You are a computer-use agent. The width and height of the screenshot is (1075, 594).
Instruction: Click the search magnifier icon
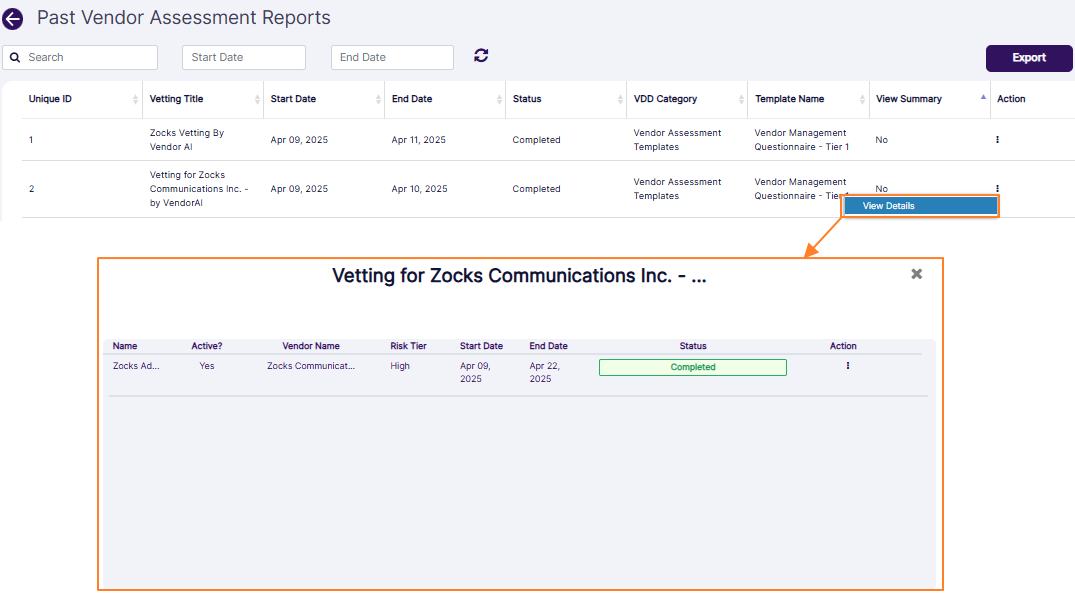15,57
